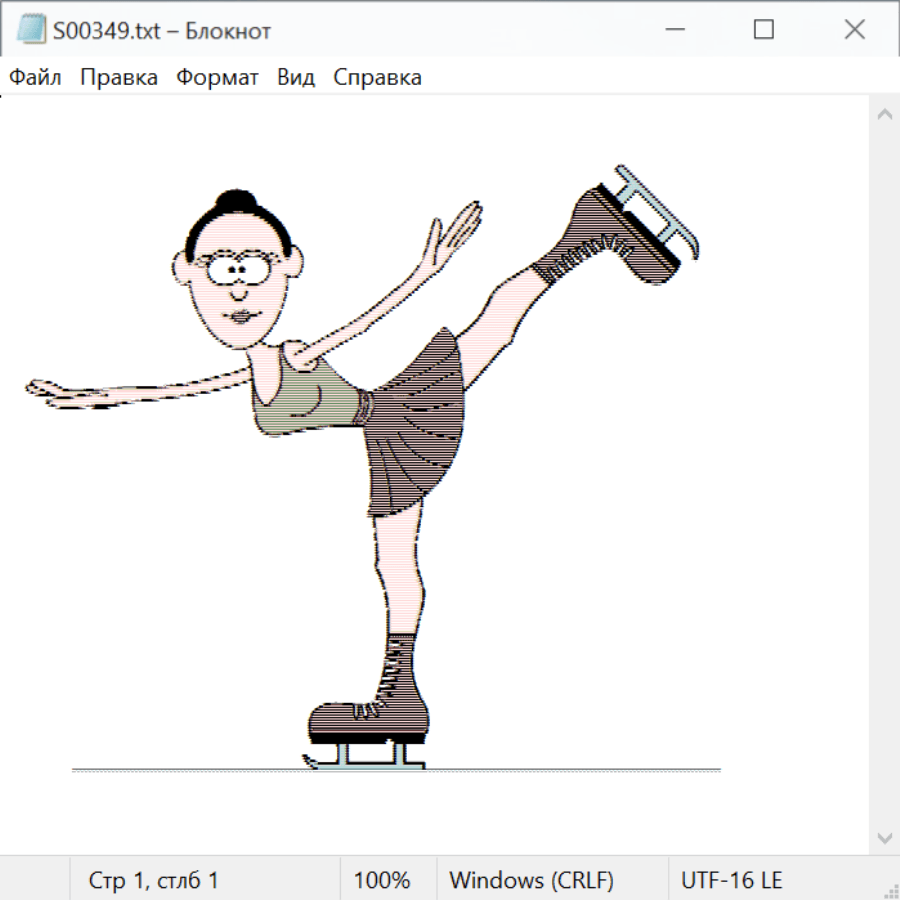This screenshot has width=900, height=900.
Task: Open the Правка menu
Action: (x=119, y=78)
